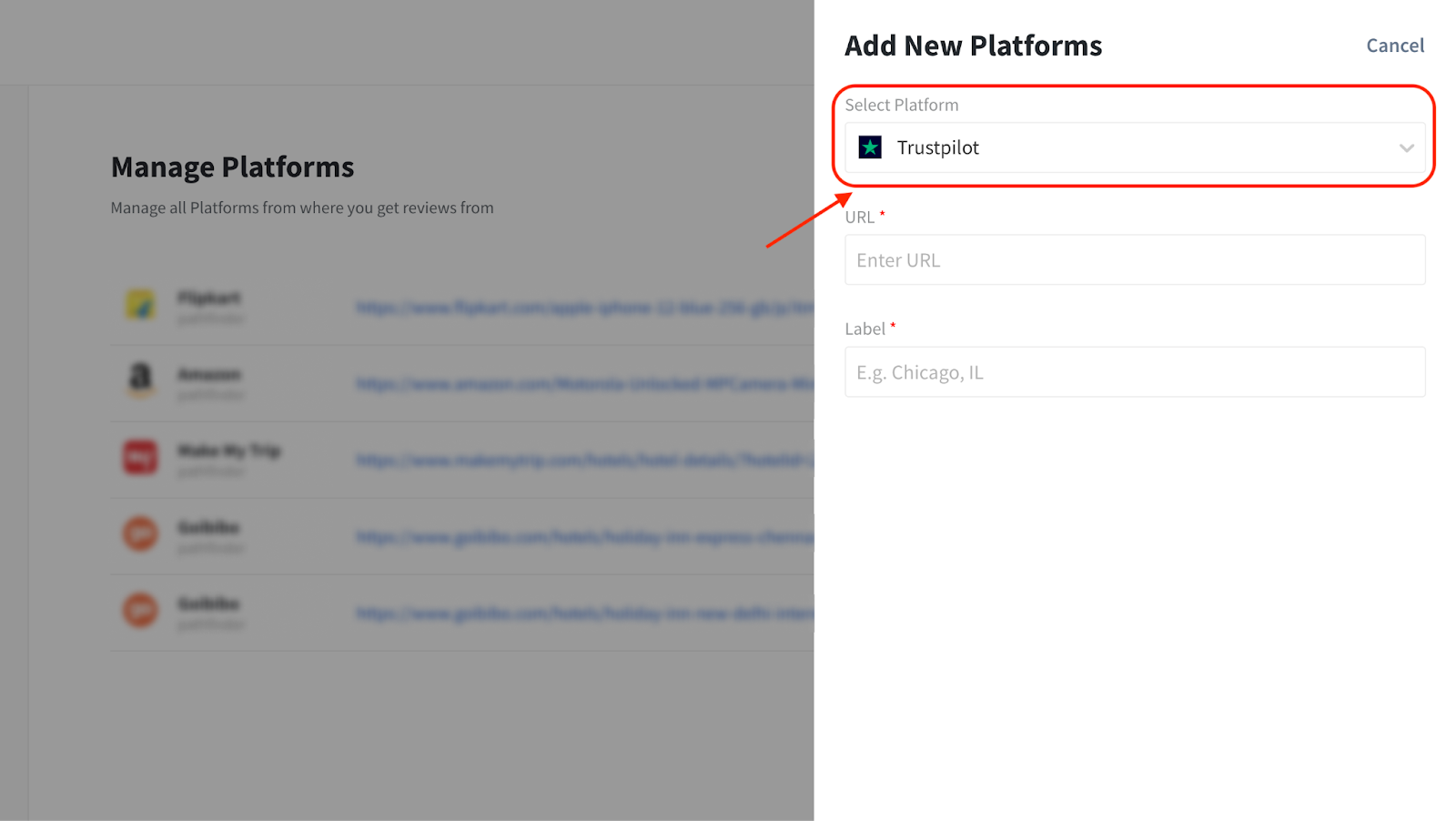Click the Amazon logo icon
Image resolution: width=1456 pixels, height=821 pixels.
pyautogui.click(x=140, y=379)
